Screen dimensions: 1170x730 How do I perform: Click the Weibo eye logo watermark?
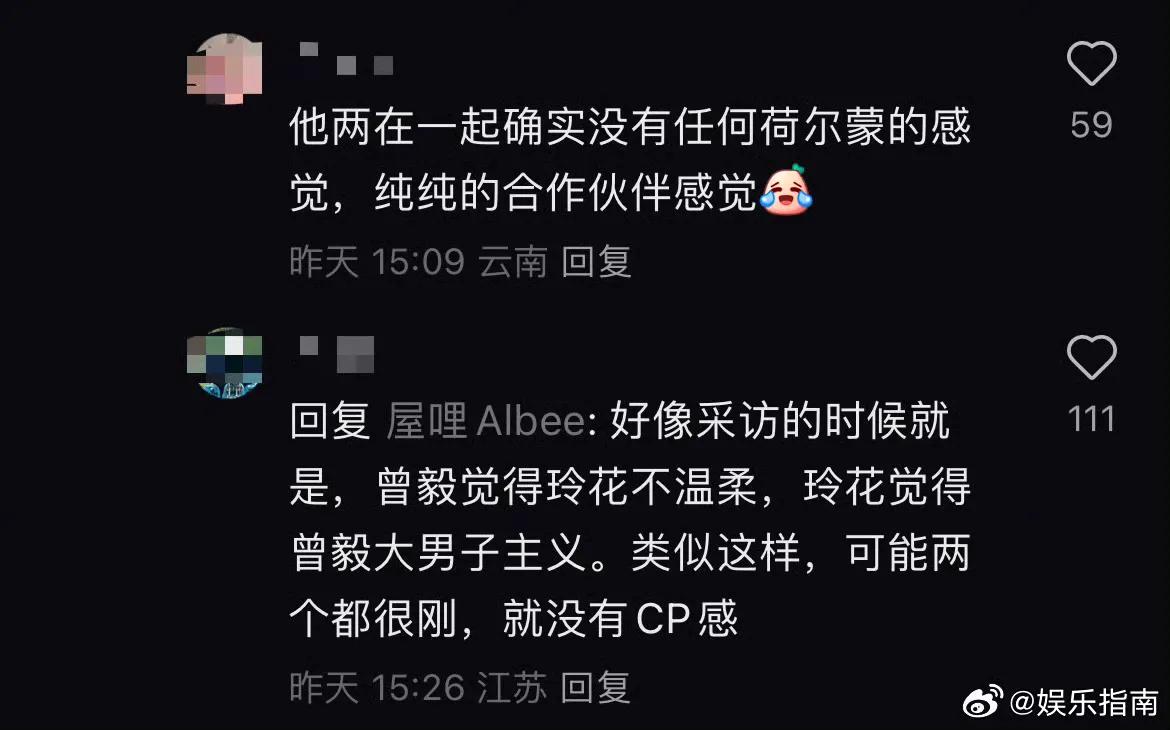tap(983, 700)
